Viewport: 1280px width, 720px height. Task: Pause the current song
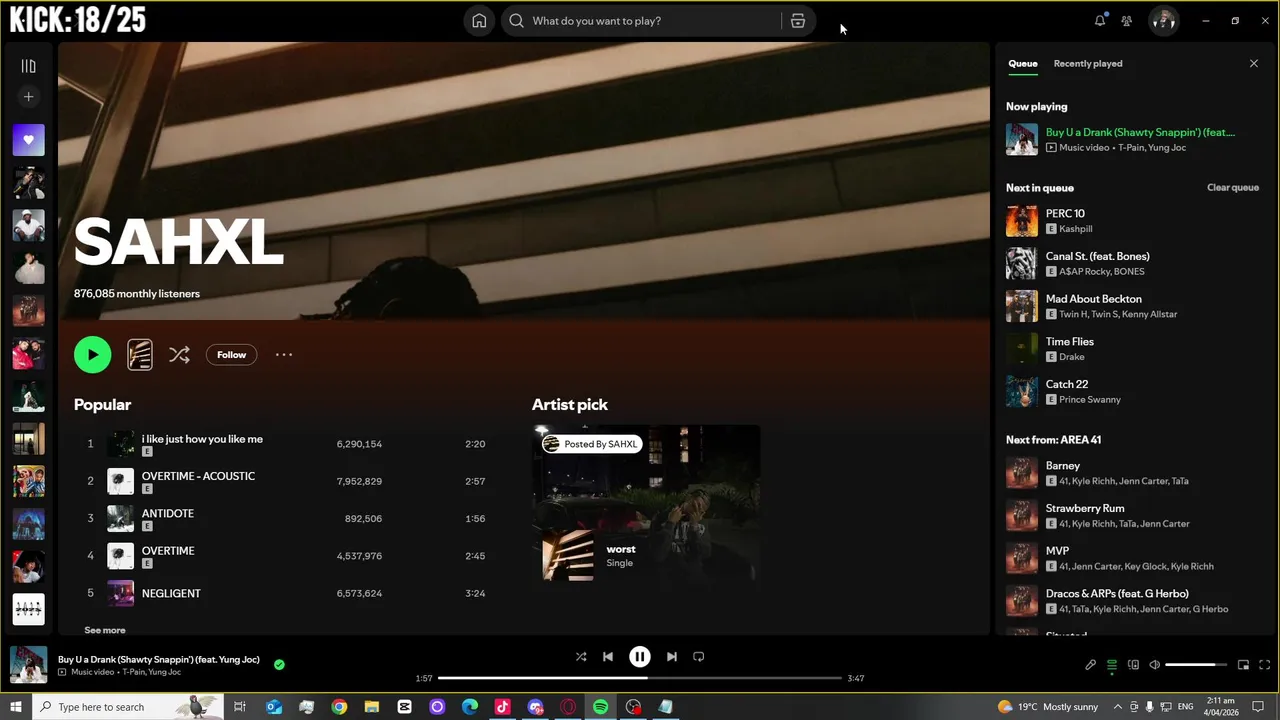[640, 657]
